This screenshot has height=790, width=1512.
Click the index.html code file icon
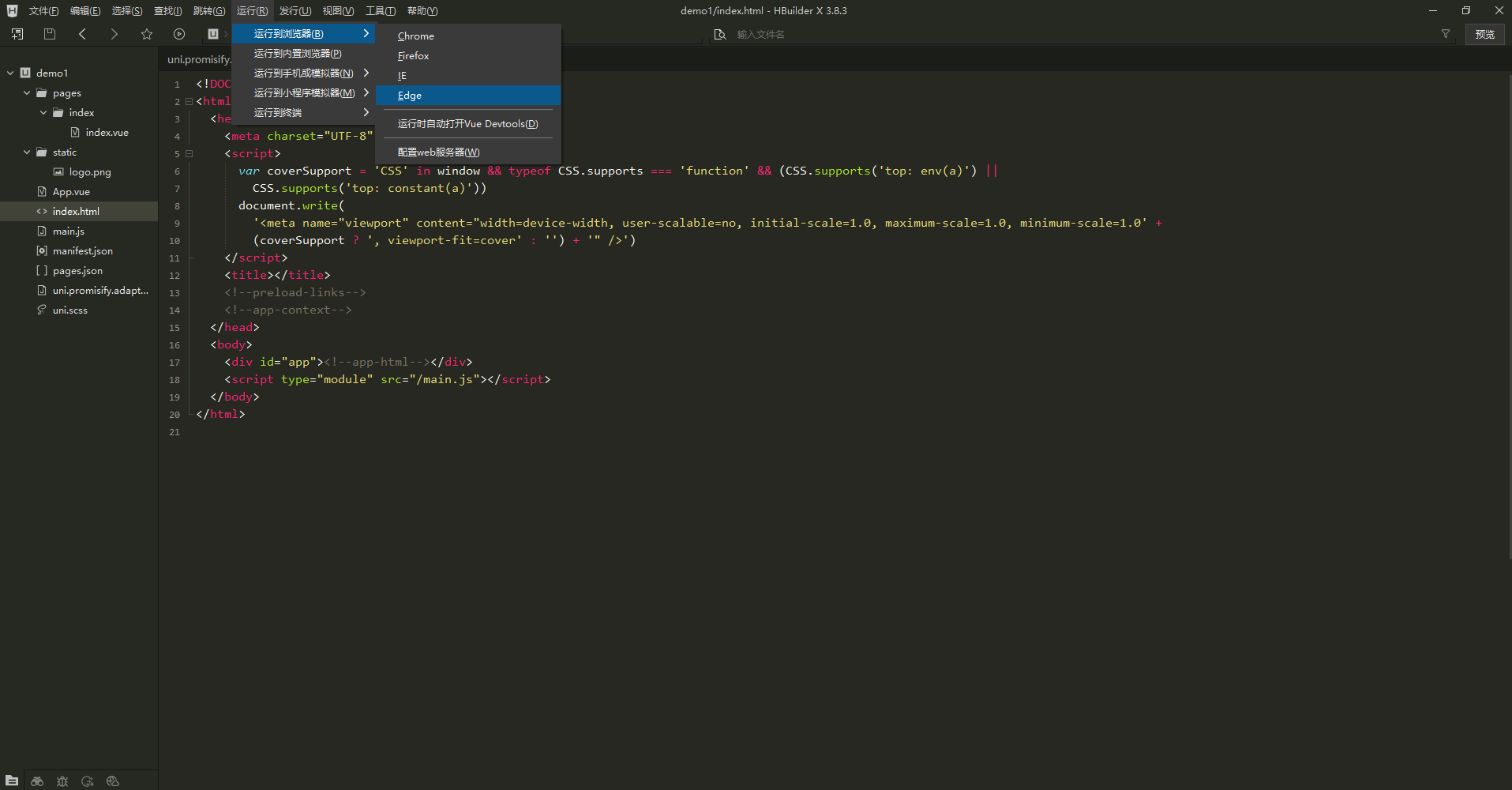[42, 211]
